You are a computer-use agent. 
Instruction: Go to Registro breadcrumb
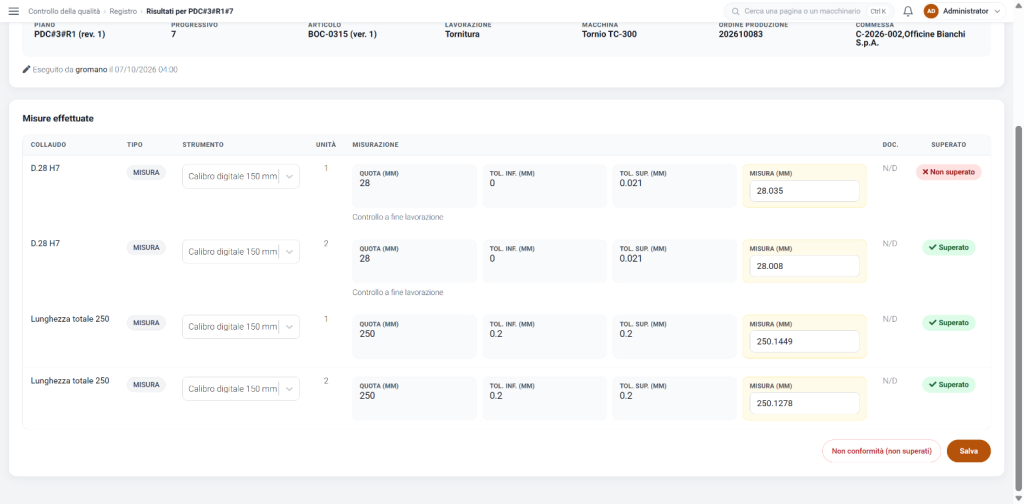[x=123, y=11]
